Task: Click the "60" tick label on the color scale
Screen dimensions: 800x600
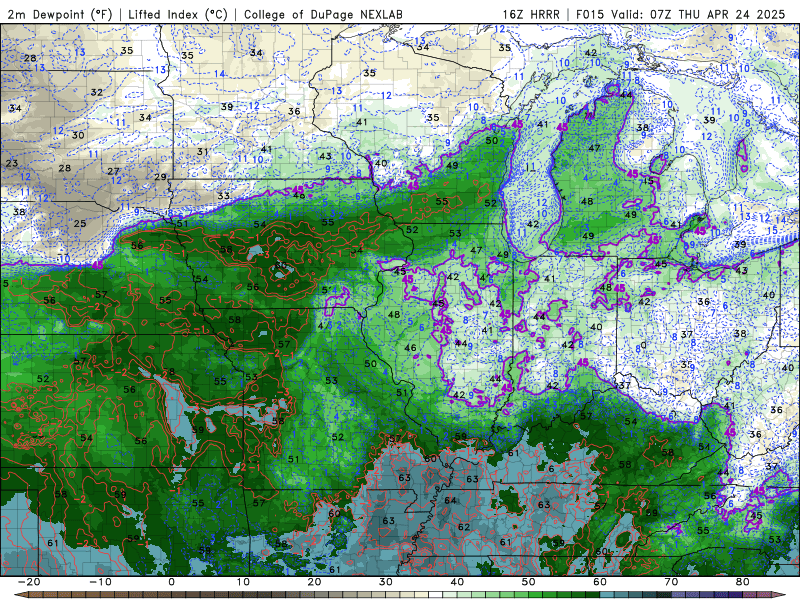Action: coord(600,582)
